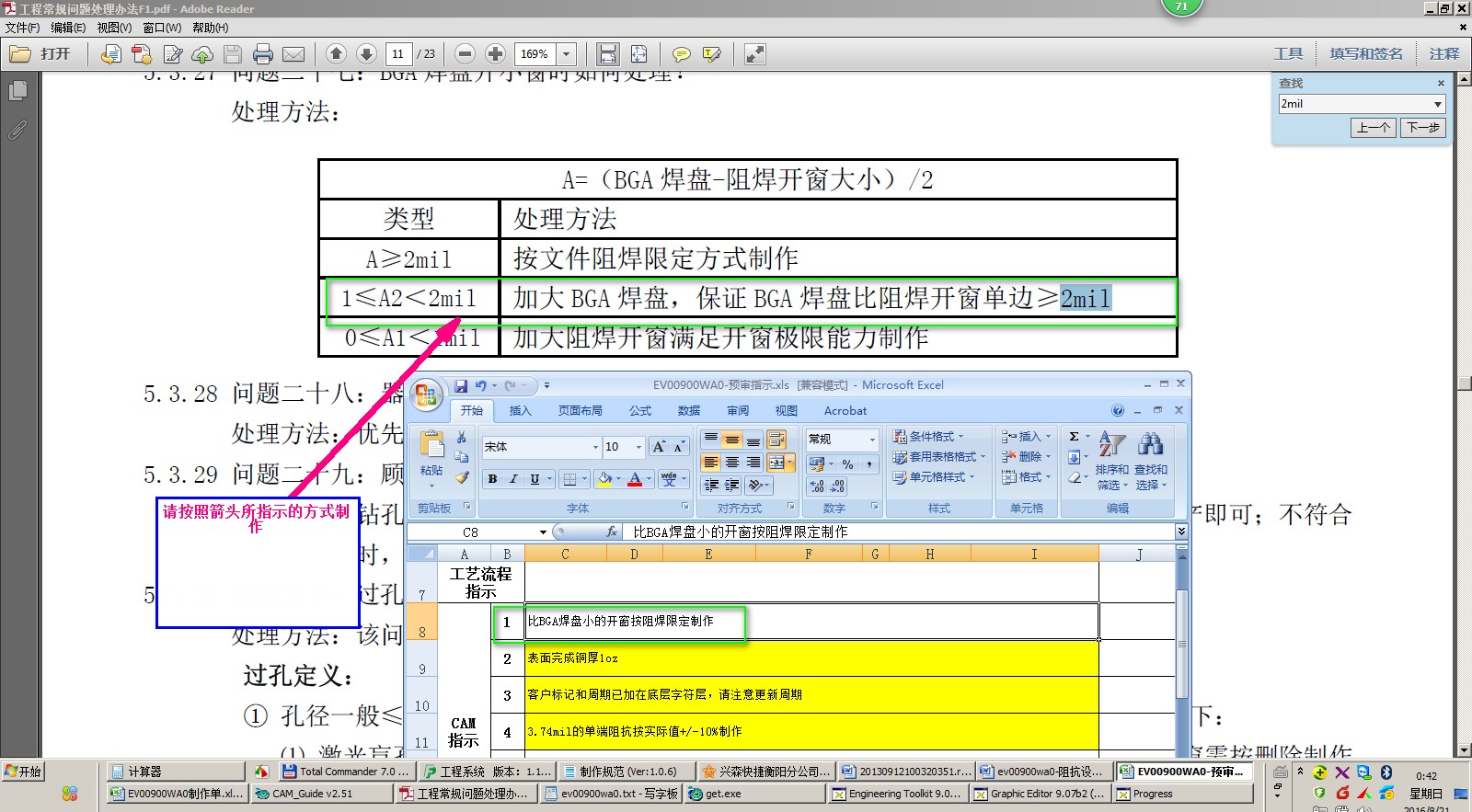The image size is (1472, 812).
Task: Expand the Excel formula bar
Action: [x=1181, y=532]
